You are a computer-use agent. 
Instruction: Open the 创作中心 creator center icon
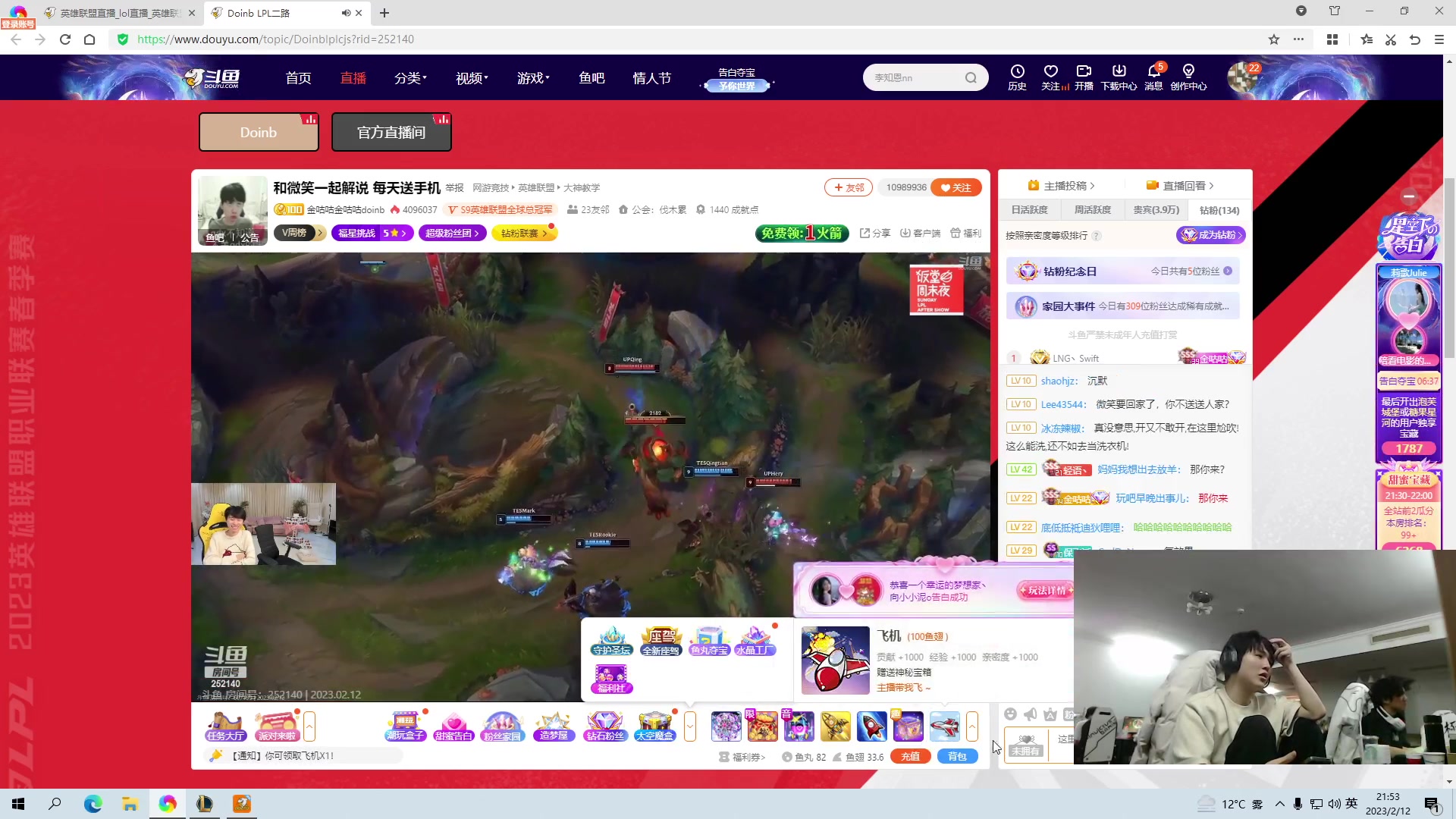pos(1188,77)
